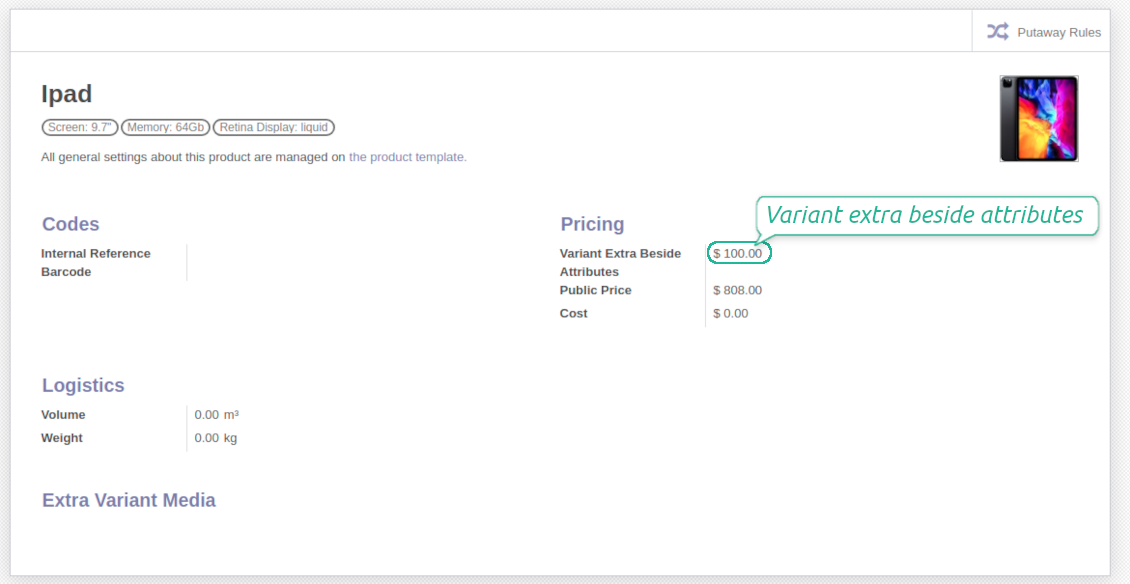
Task: Open the product template link
Action: [x=408, y=156]
